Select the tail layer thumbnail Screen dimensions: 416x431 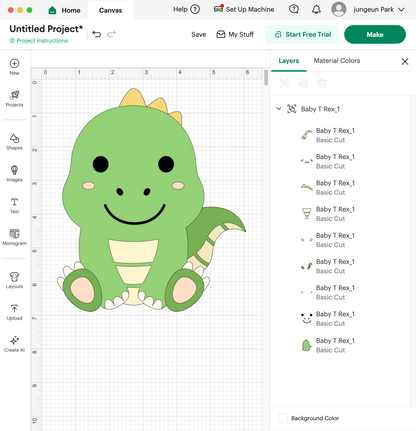pyautogui.click(x=306, y=135)
